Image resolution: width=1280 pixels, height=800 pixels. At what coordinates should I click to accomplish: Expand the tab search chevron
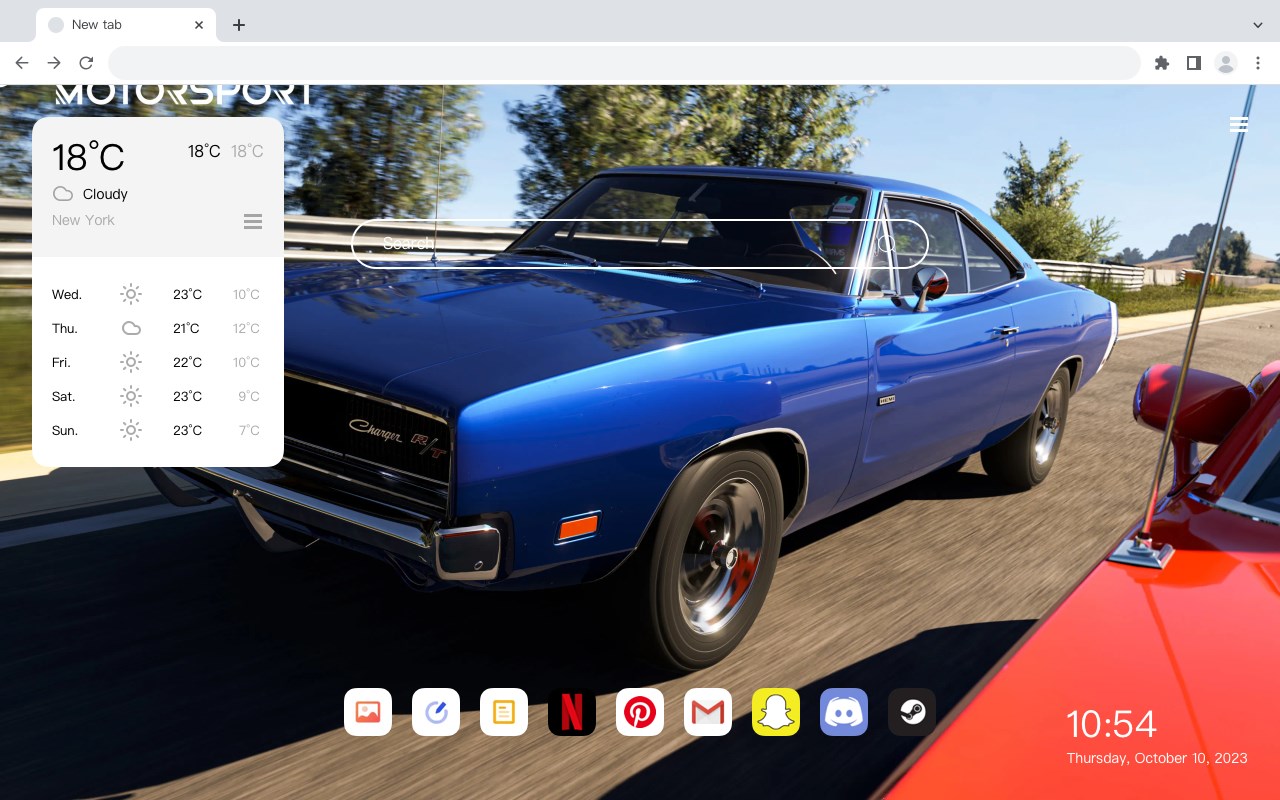1258,24
